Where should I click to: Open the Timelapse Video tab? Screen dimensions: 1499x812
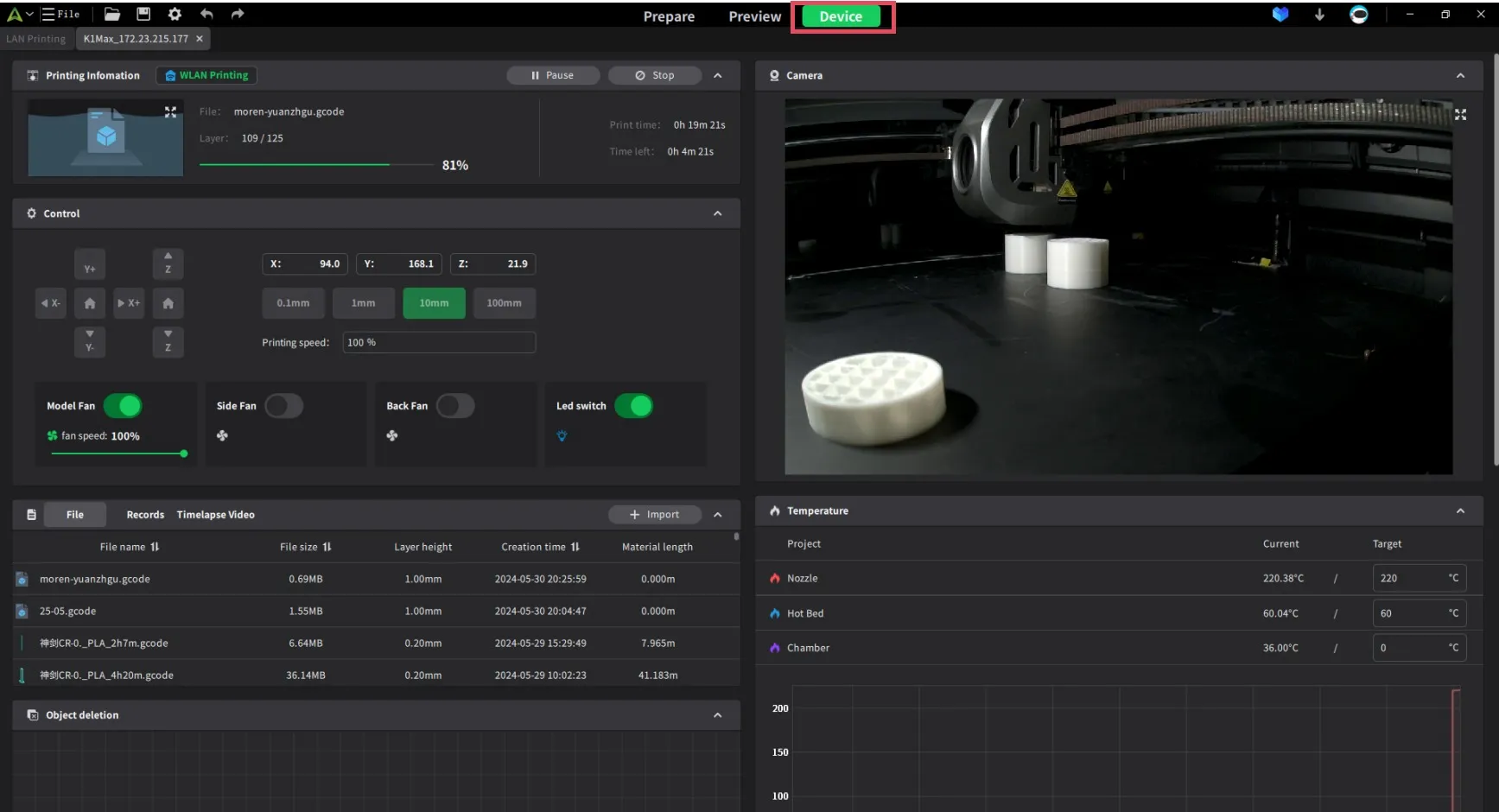[x=215, y=515]
